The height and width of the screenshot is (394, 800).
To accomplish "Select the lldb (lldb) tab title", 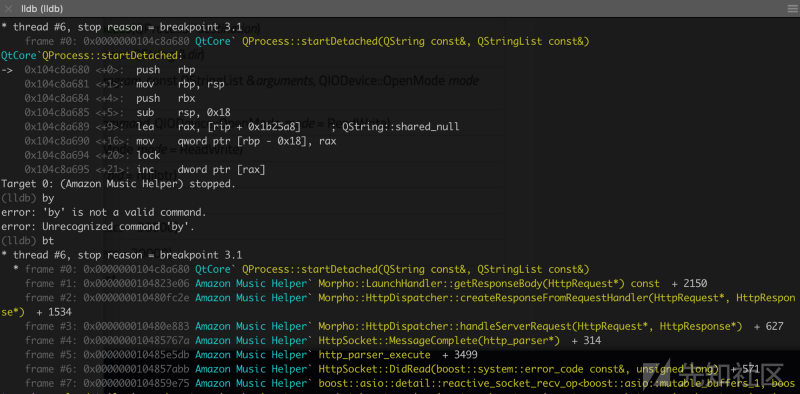I will tap(42, 9).
